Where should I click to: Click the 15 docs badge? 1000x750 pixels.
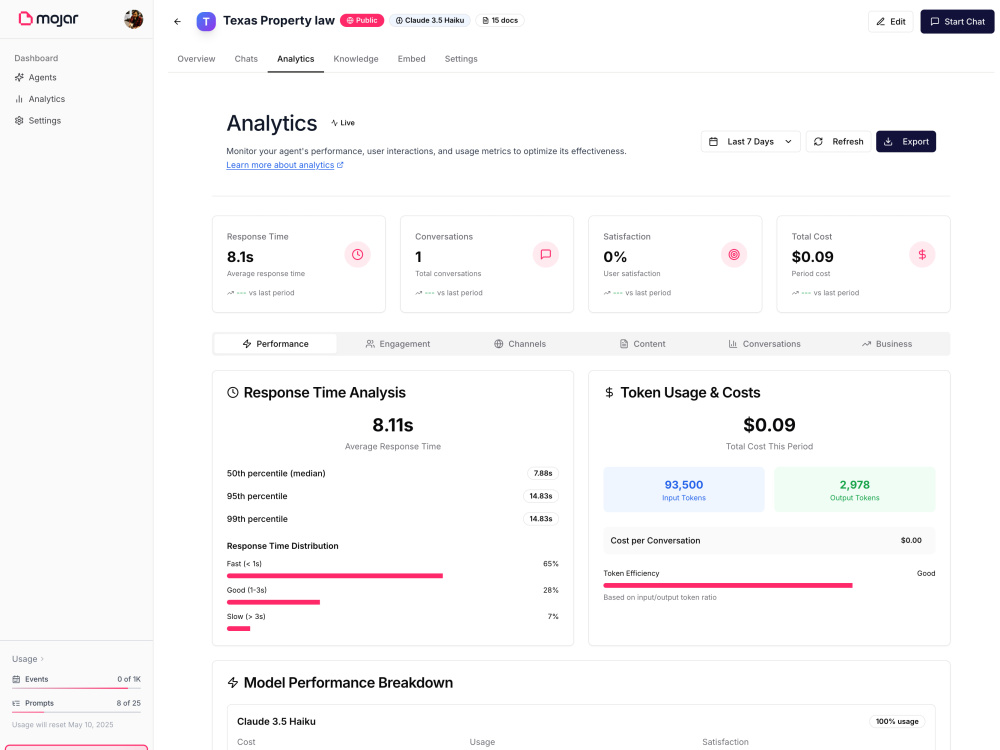500,20
